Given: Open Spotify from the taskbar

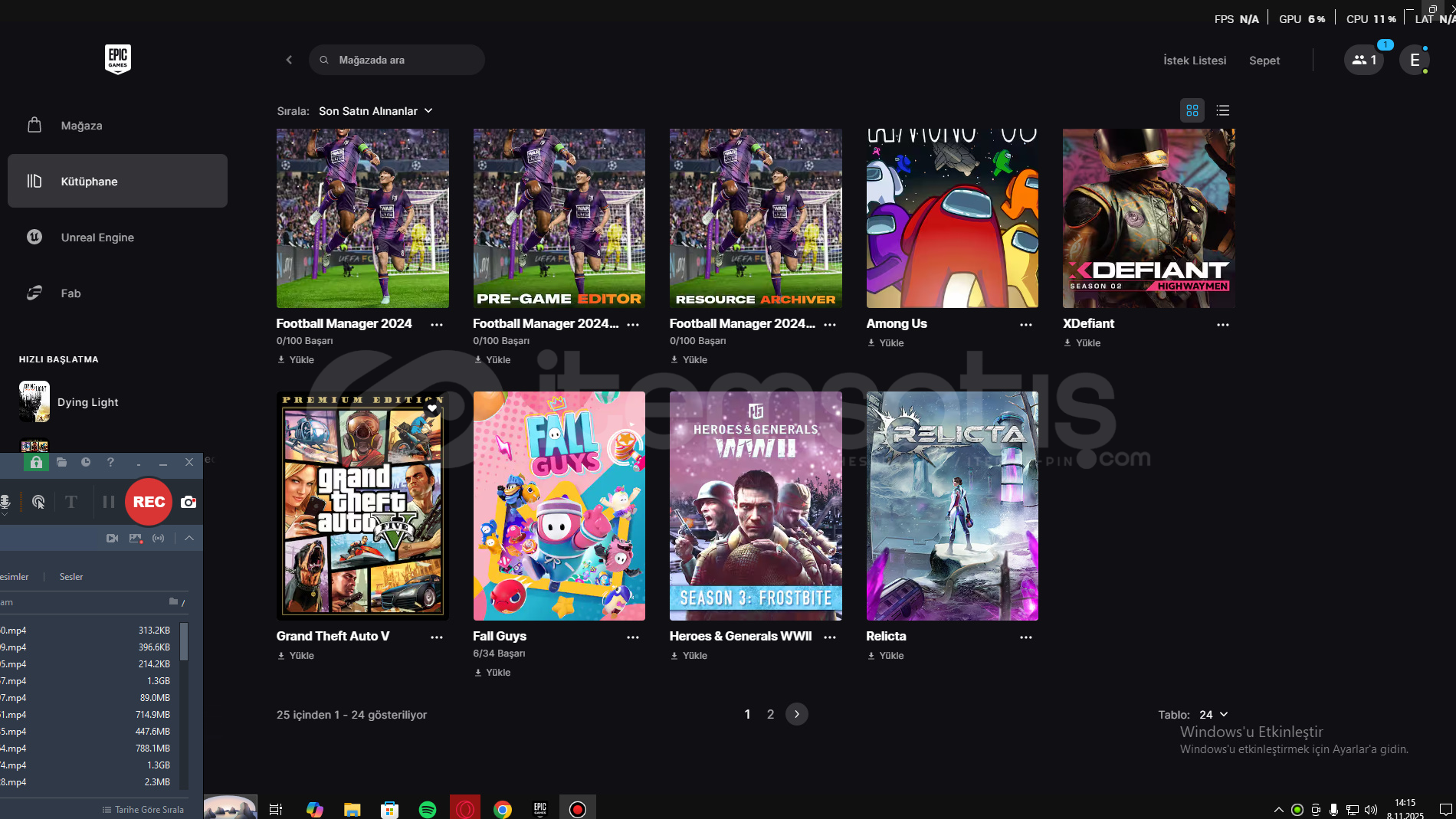Looking at the screenshot, I should pyautogui.click(x=428, y=809).
